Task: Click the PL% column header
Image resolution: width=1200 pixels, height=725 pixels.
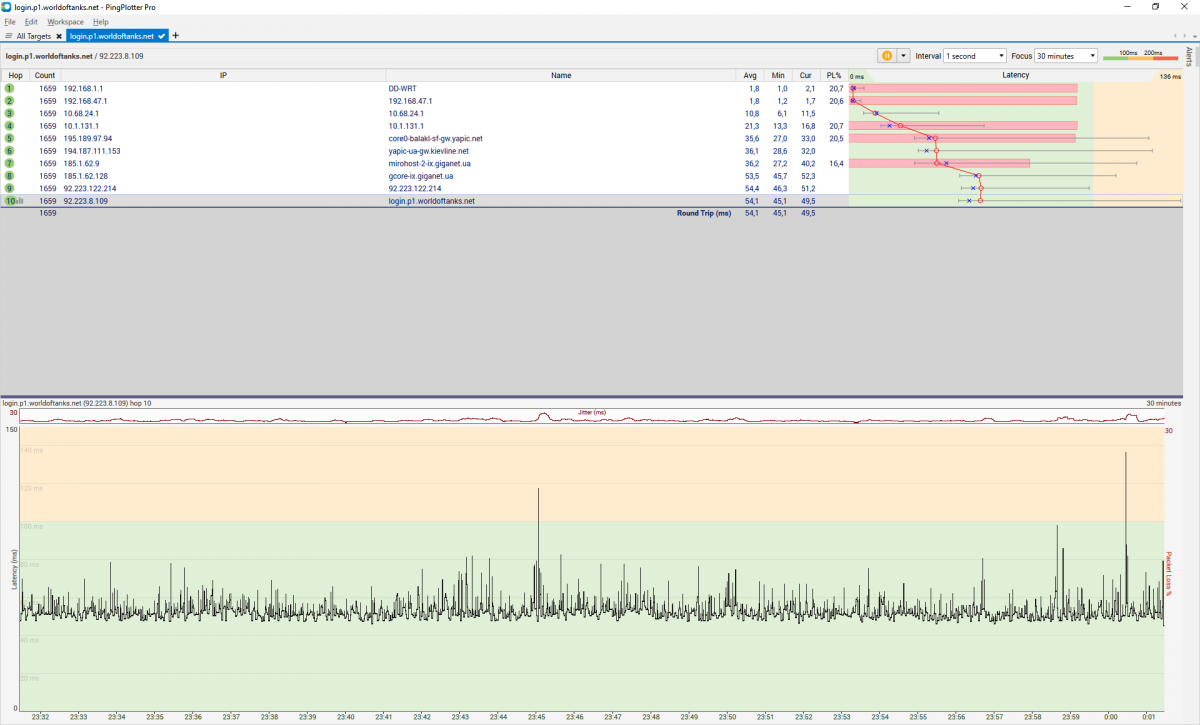Action: click(834, 75)
